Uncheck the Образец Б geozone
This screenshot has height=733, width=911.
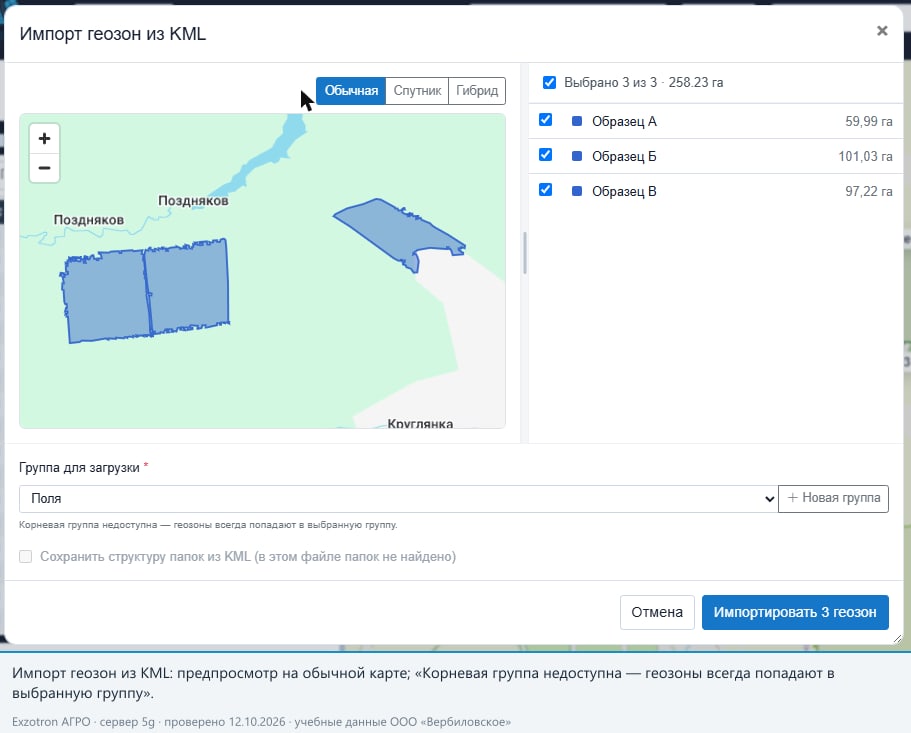pos(546,154)
